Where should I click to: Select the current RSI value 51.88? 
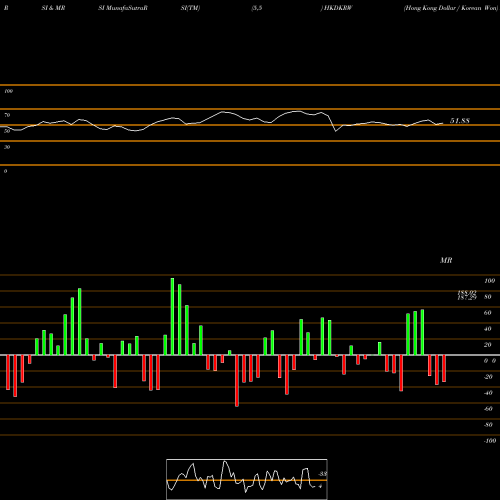460,121
